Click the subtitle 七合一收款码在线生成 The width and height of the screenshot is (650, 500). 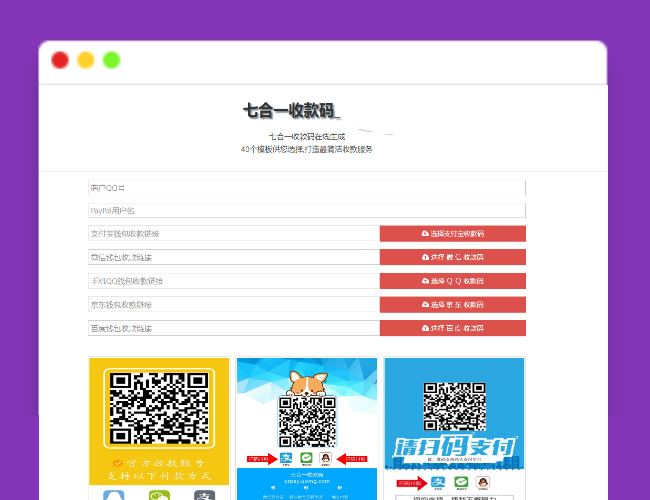[x=307, y=136]
